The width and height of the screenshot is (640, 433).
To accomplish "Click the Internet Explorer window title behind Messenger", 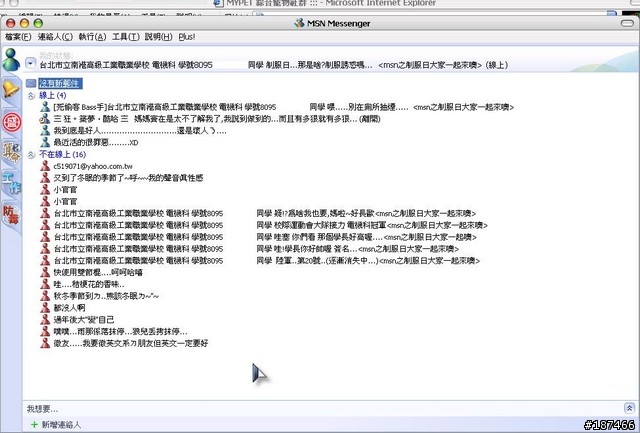I will pyautogui.click(x=331, y=4).
